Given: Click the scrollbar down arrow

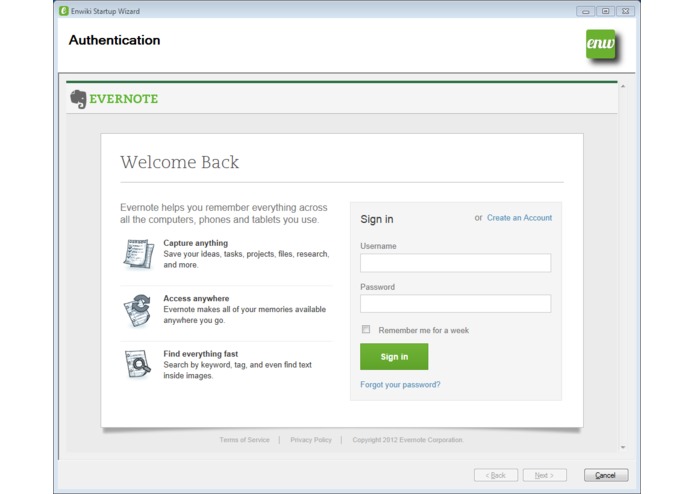Looking at the screenshot, I should (x=623, y=447).
